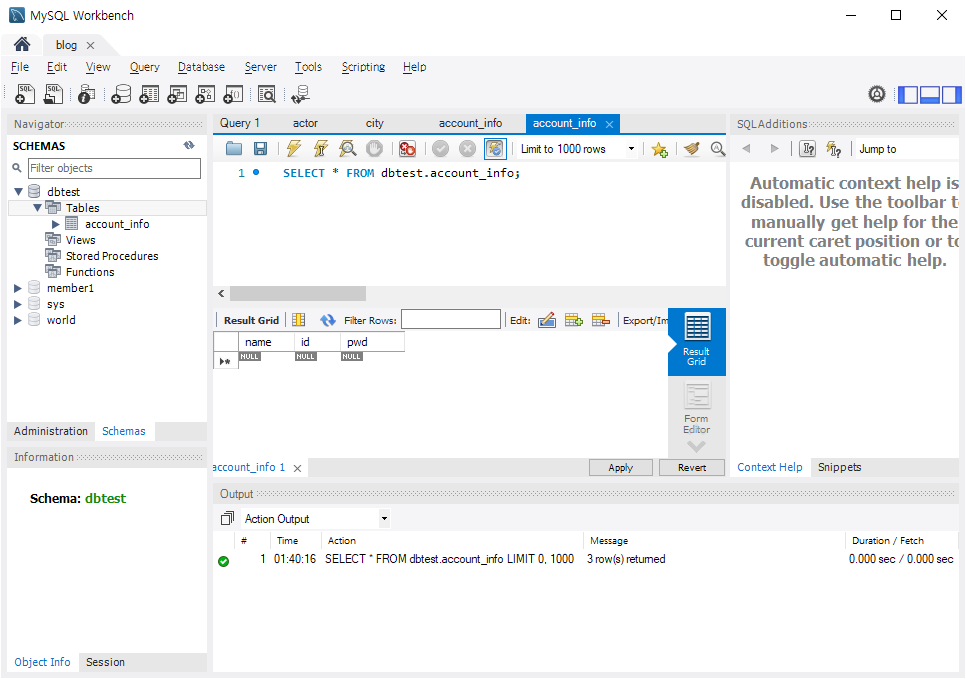966x679 pixels.
Task: Switch to the city tab
Action: [x=375, y=123]
